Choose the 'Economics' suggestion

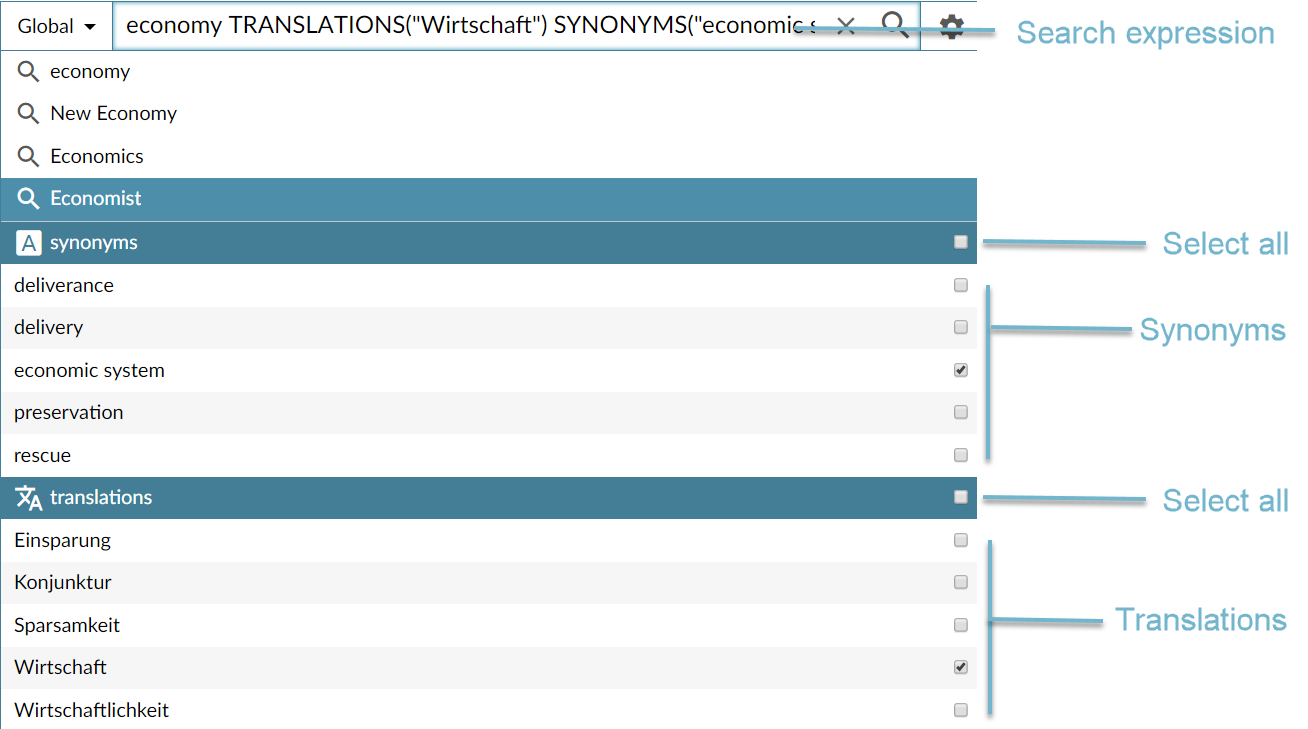pos(97,157)
